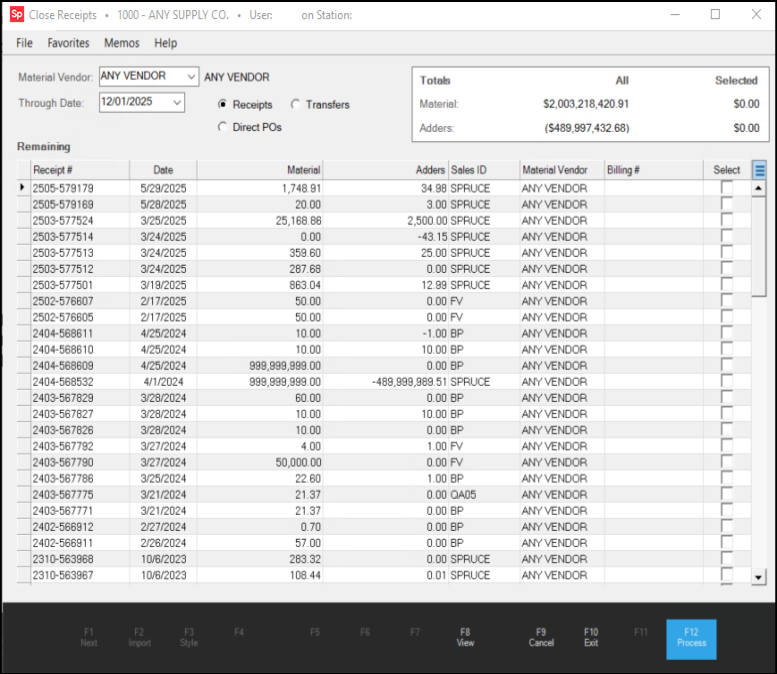Select the Direct POs radio button
Image resolution: width=777 pixels, height=674 pixels.
[222, 127]
